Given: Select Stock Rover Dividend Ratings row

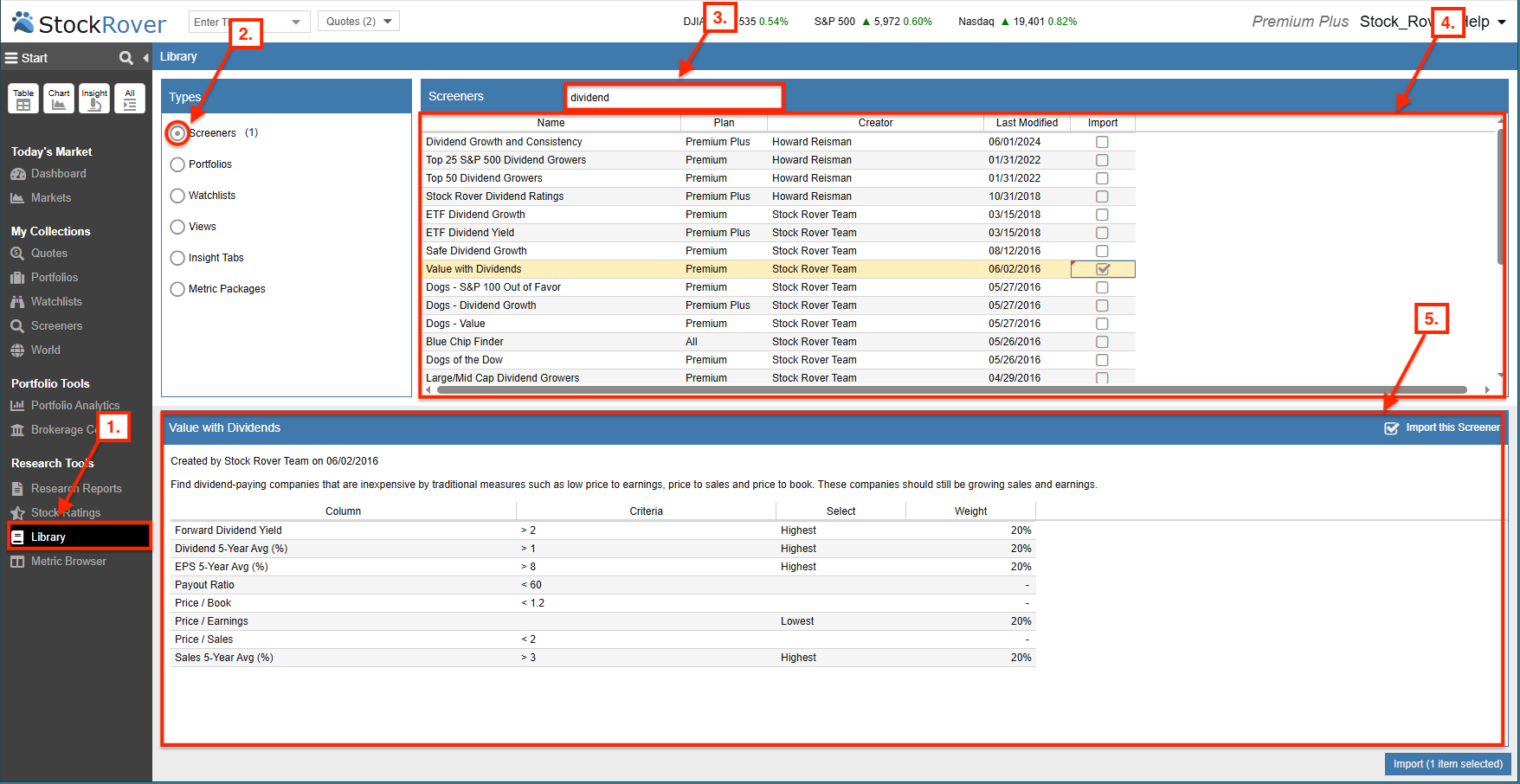Looking at the screenshot, I should tap(777, 196).
